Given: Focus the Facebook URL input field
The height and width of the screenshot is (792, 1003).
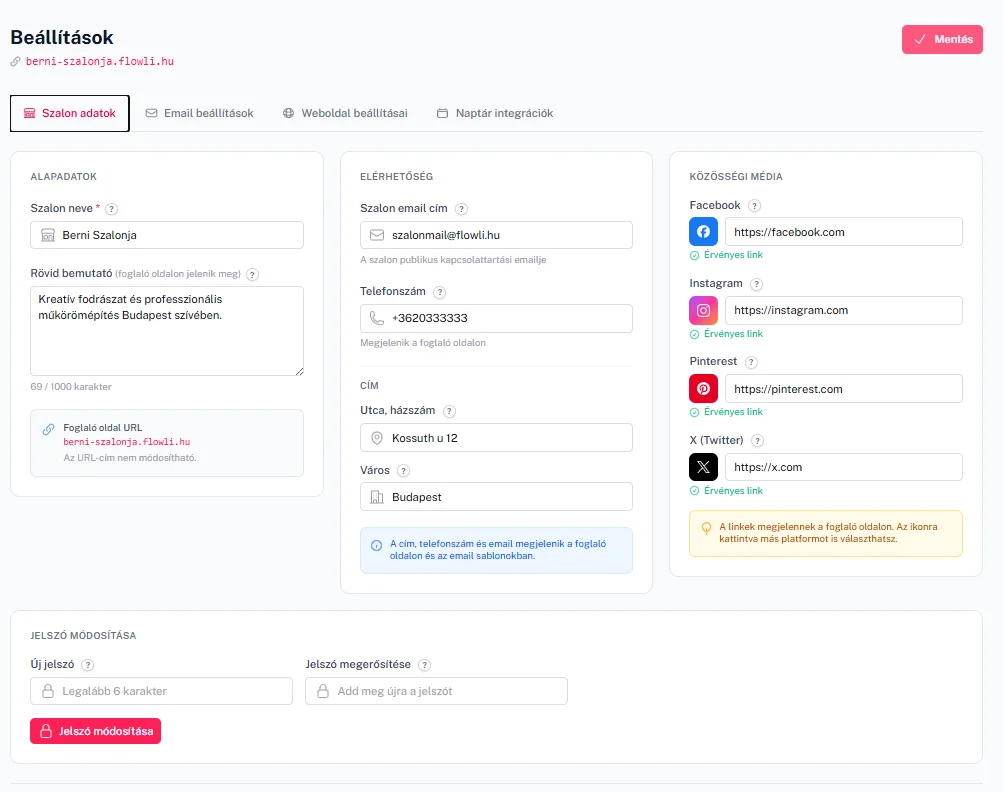Looking at the screenshot, I should pos(844,232).
